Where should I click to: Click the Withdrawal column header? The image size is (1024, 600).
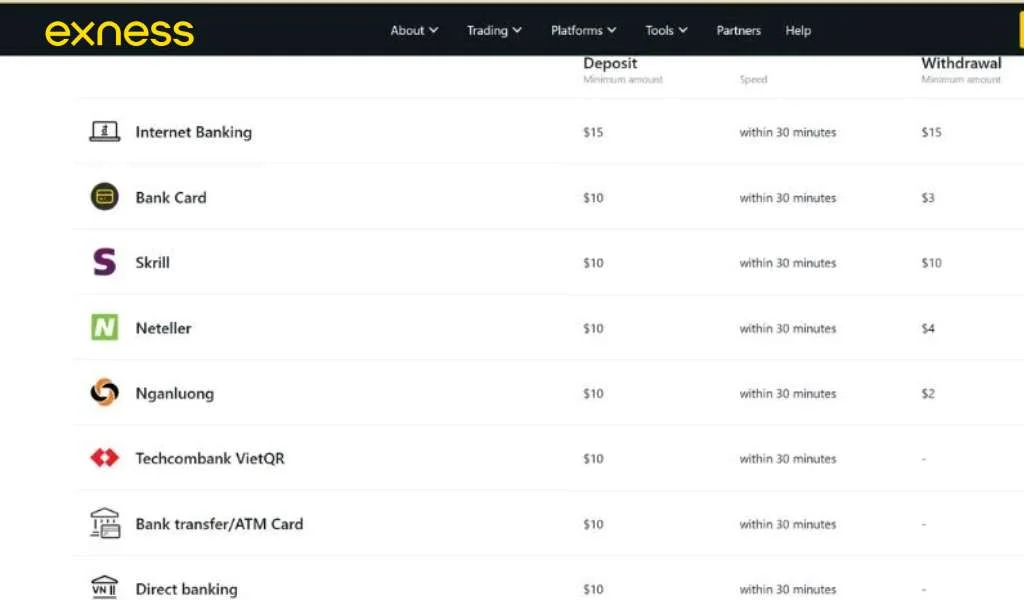pos(961,62)
